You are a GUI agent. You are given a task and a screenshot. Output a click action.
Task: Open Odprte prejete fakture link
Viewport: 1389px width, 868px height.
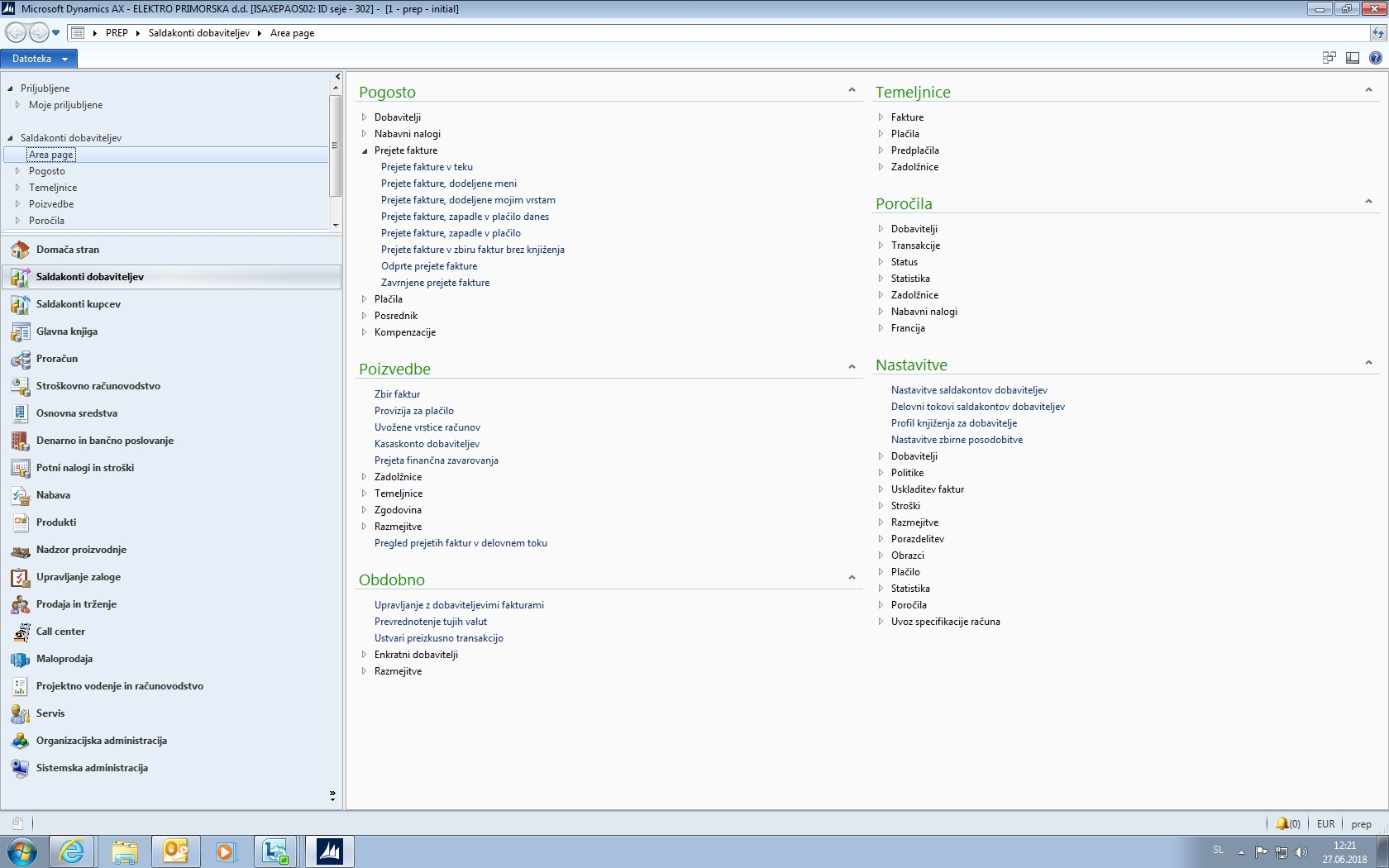point(429,266)
